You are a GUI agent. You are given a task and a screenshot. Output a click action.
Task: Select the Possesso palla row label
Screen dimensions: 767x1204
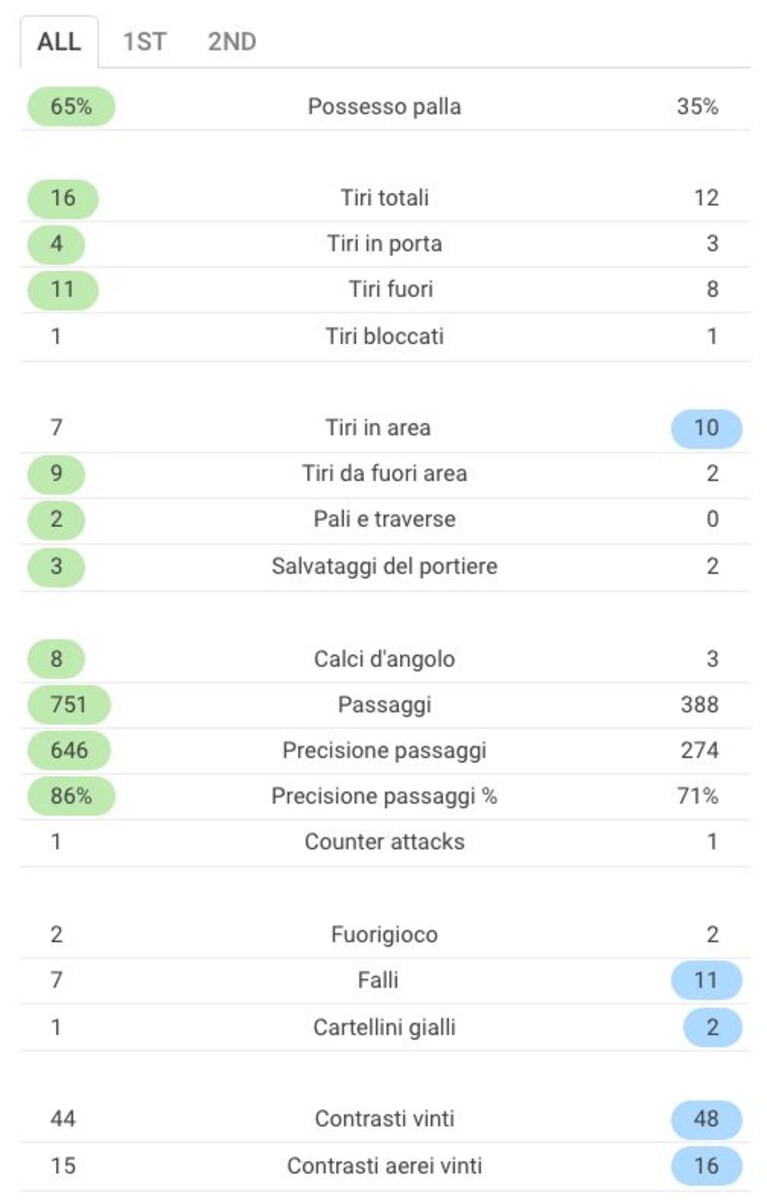385,107
